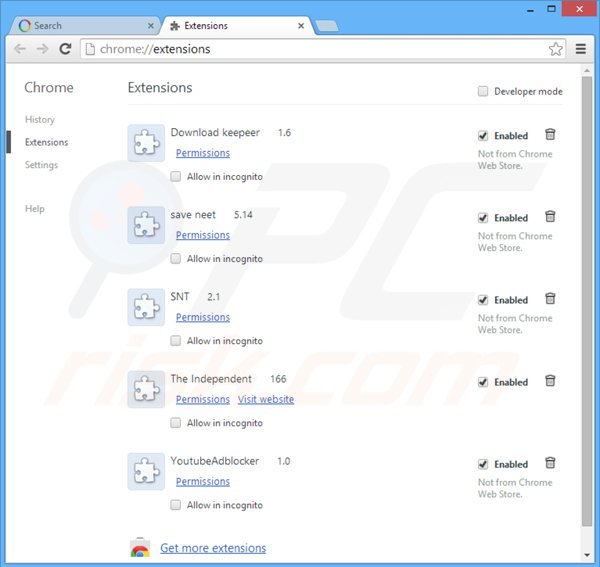Screen dimensions: 600x567
Task: Allow save neet in incognito
Action: [176, 258]
